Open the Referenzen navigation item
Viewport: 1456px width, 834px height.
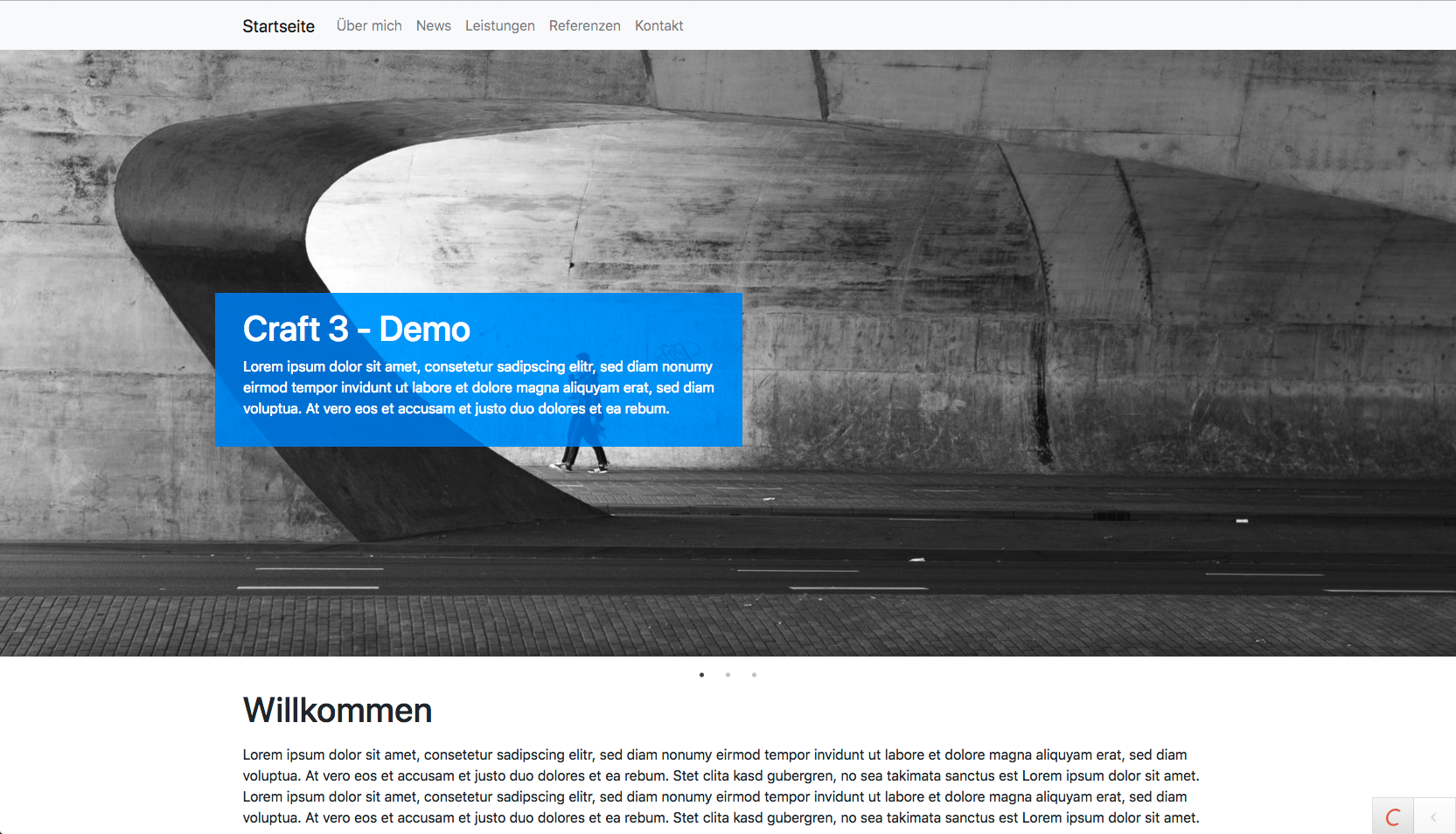[585, 26]
